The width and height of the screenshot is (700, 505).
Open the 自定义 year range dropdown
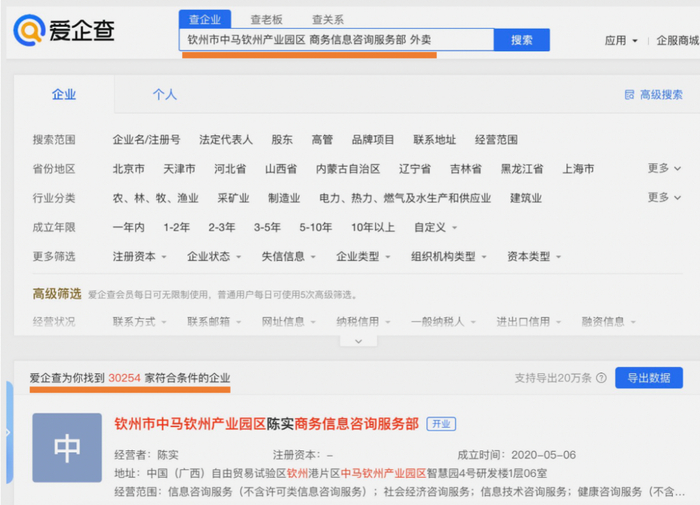click(x=435, y=228)
